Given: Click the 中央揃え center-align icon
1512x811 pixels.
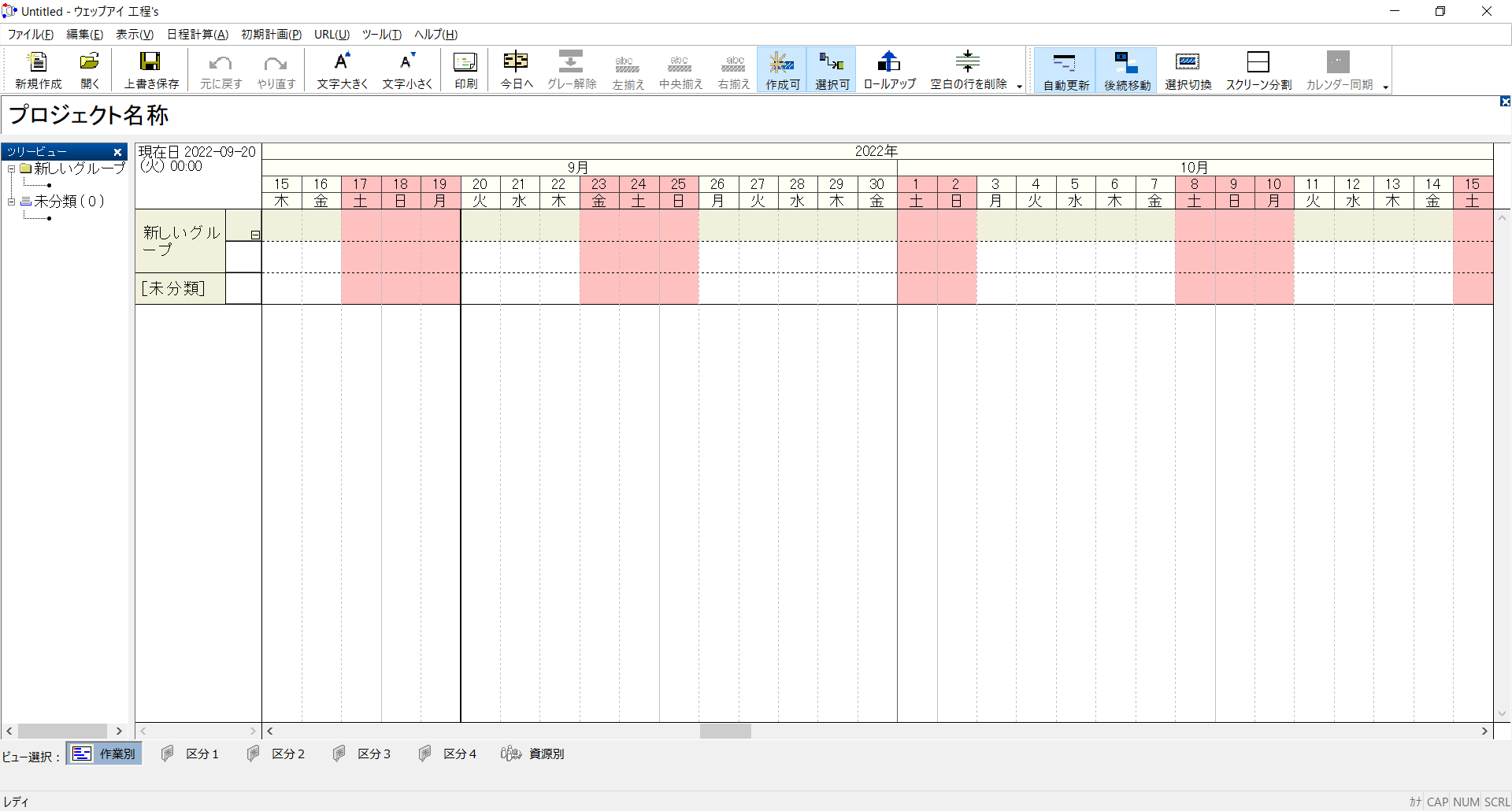Looking at the screenshot, I should pyautogui.click(x=680, y=70).
